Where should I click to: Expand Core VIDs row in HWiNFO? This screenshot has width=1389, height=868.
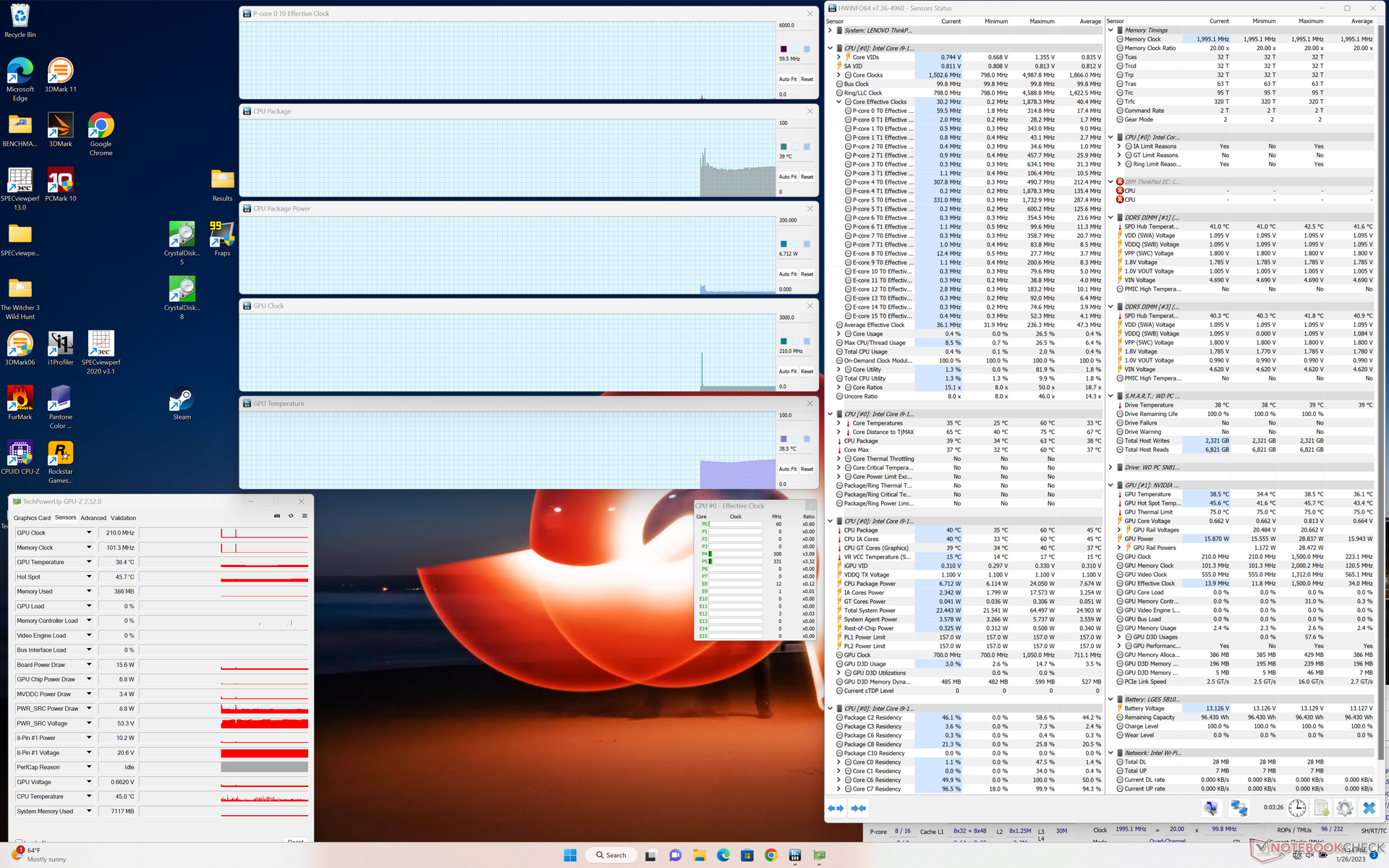[x=839, y=57]
